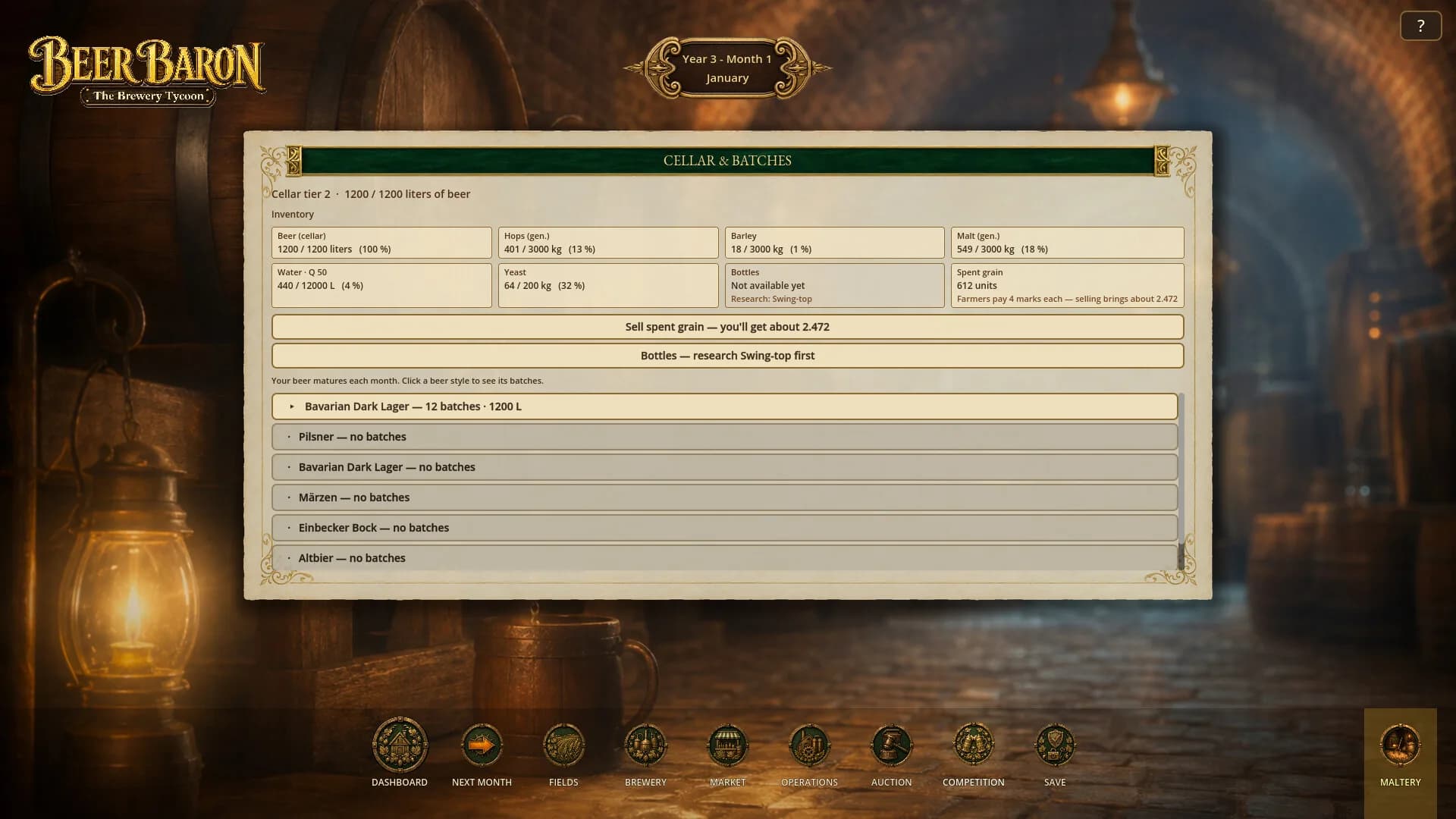Image resolution: width=1456 pixels, height=819 pixels.
Task: Click the Research: Swing-top text
Action: click(x=771, y=299)
